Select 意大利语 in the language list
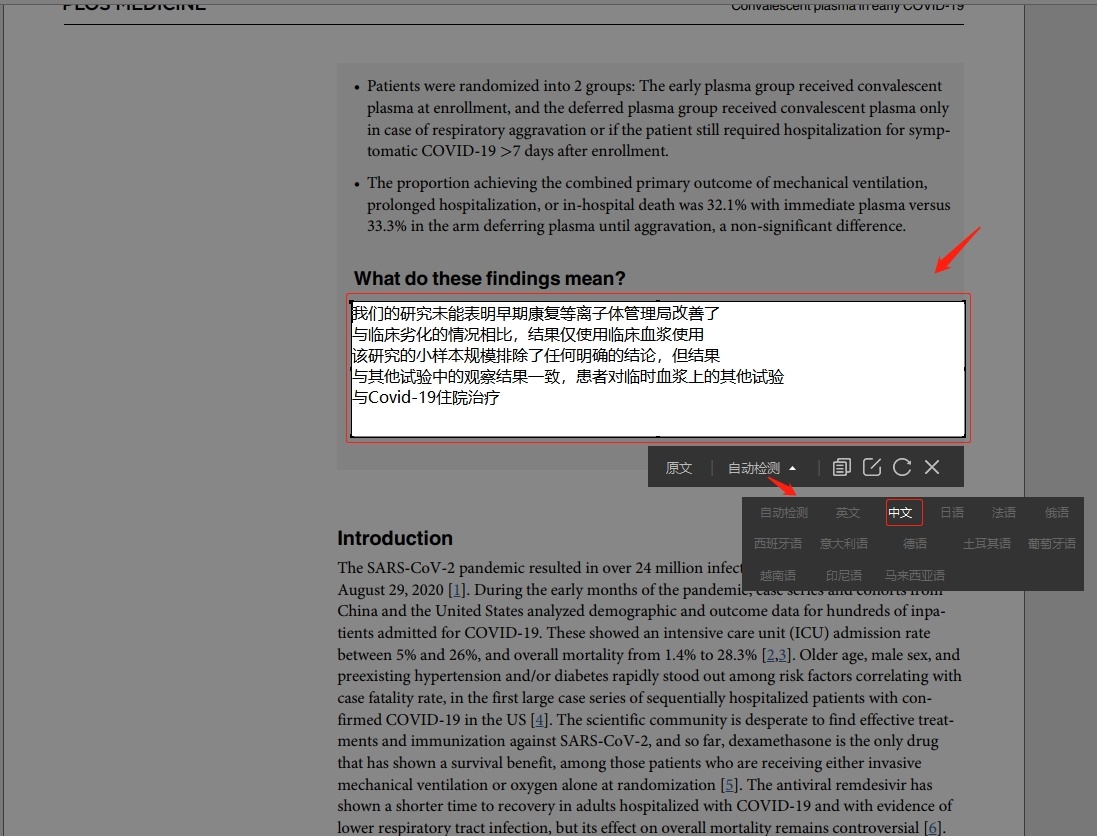Image resolution: width=1097 pixels, height=836 pixels. [844, 544]
